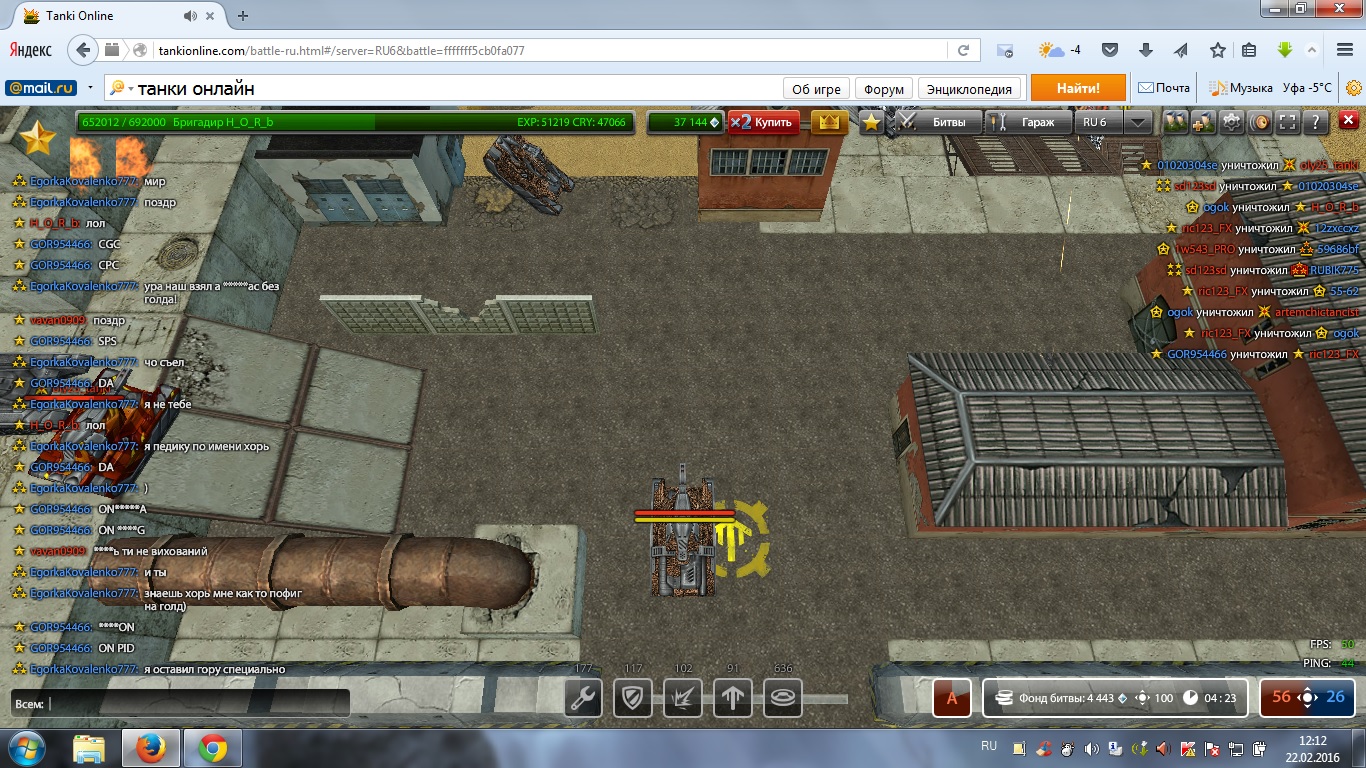Open the Firefox downloads arrow
The image size is (1366, 768).
(1146, 50)
